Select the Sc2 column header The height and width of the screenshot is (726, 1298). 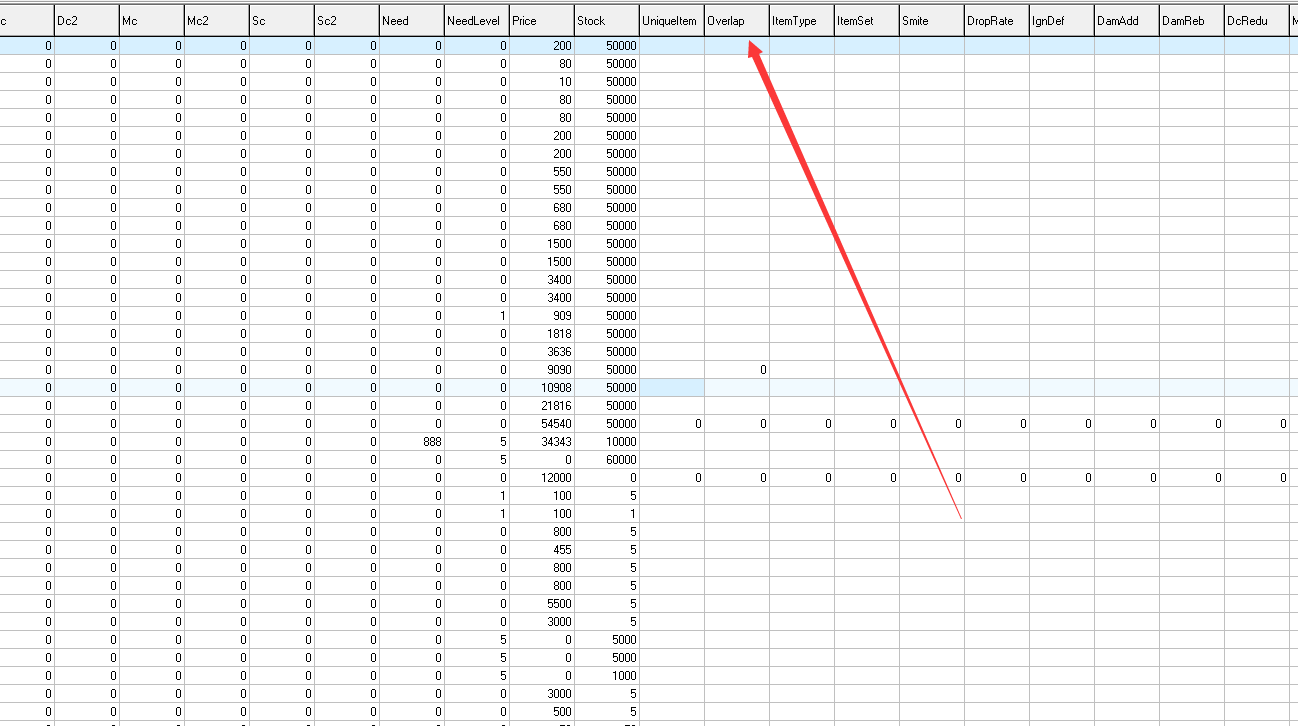tap(346, 21)
